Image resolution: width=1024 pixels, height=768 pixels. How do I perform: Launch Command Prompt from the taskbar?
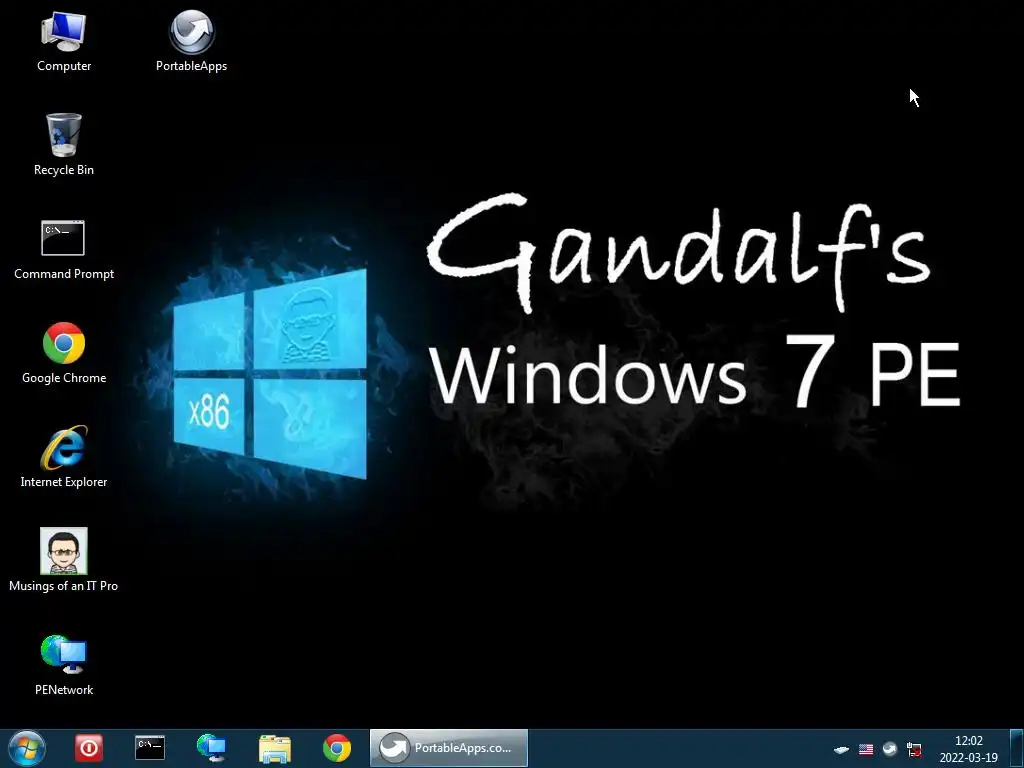tap(150, 748)
